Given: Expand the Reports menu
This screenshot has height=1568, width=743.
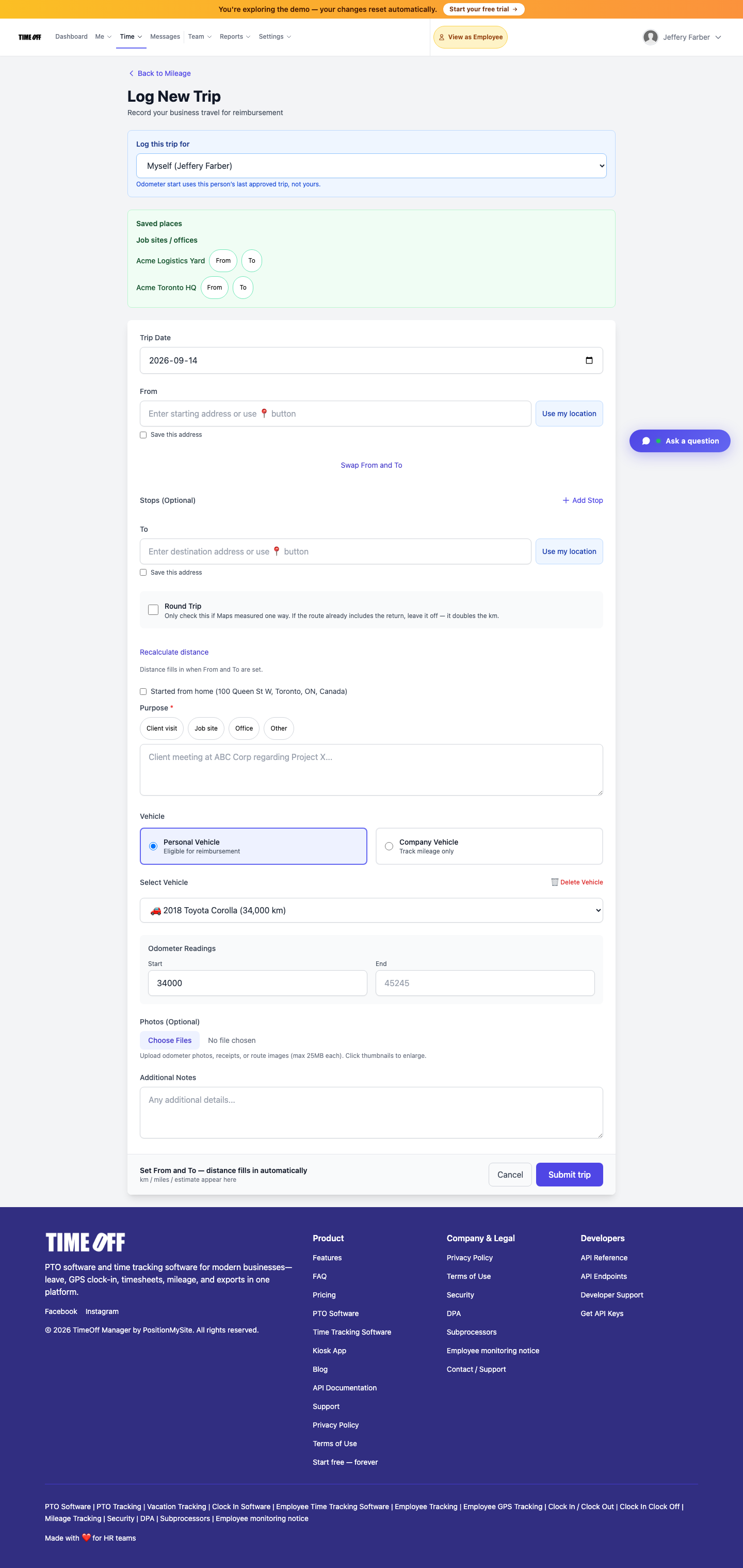Looking at the screenshot, I should pyautogui.click(x=235, y=37).
